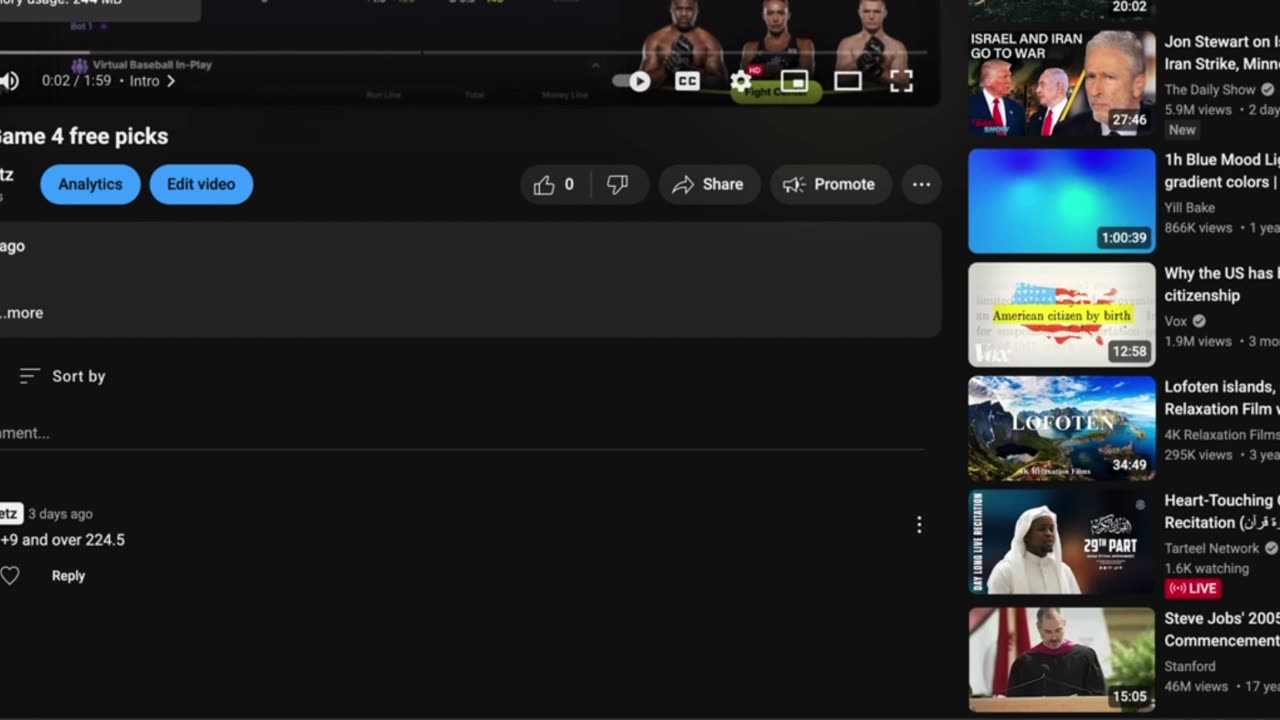Open the more actions ellipsis menu
The width and height of the screenshot is (1280, 720).
pos(921,184)
